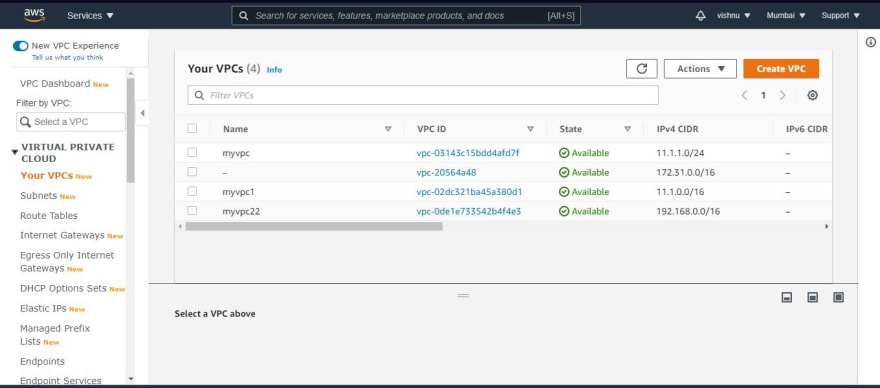Tick the select-all checkbox in header
Screen dimensions: 880x388
click(x=192, y=128)
